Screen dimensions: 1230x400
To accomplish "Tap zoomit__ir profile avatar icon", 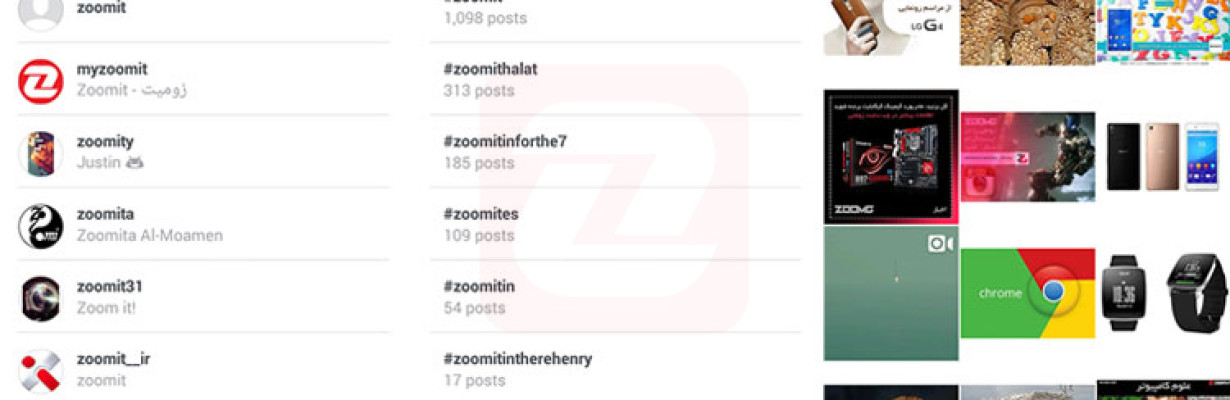I will tap(41, 371).
